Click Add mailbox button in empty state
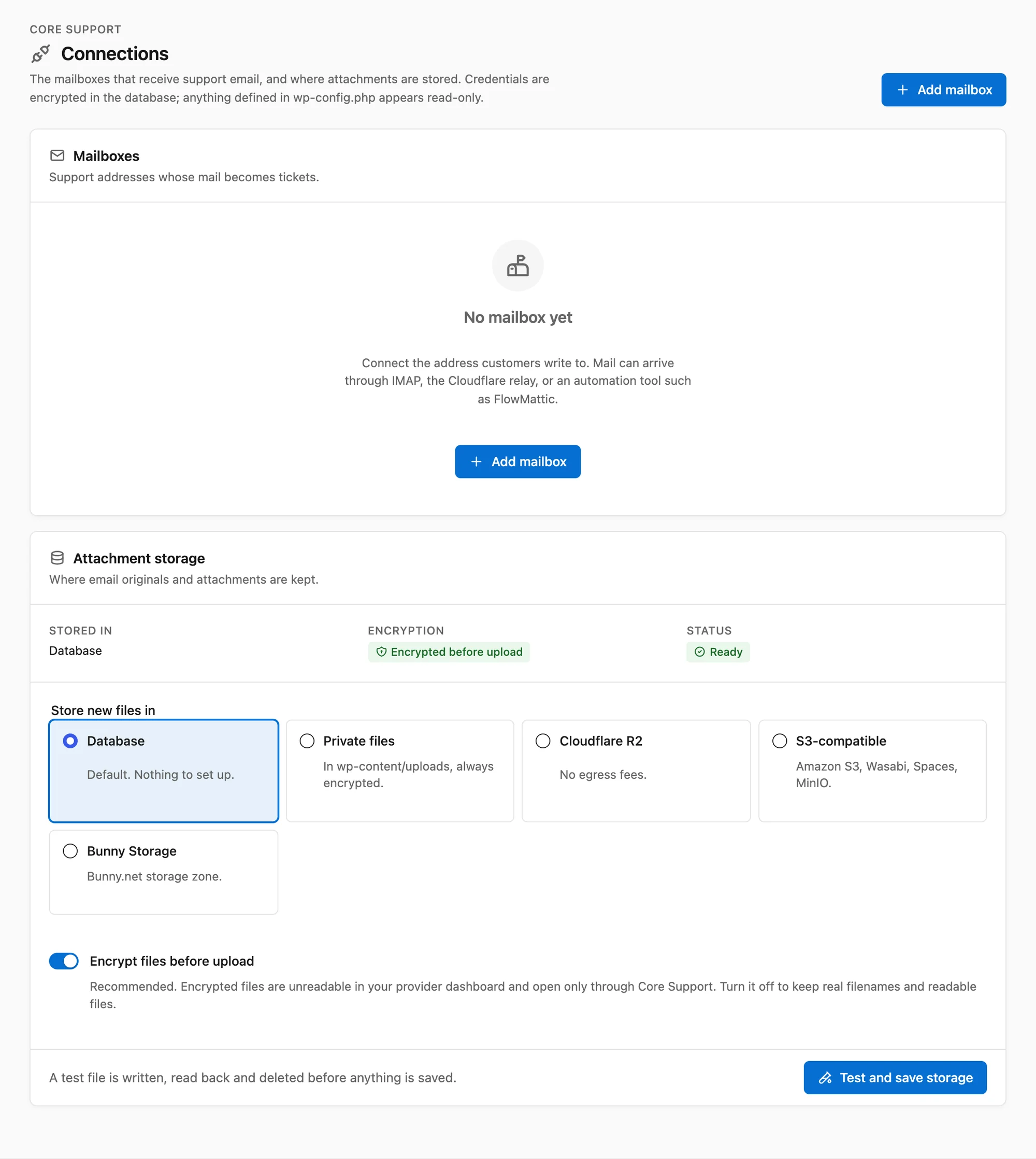Screen dimensions: 1036x1159 (517, 461)
